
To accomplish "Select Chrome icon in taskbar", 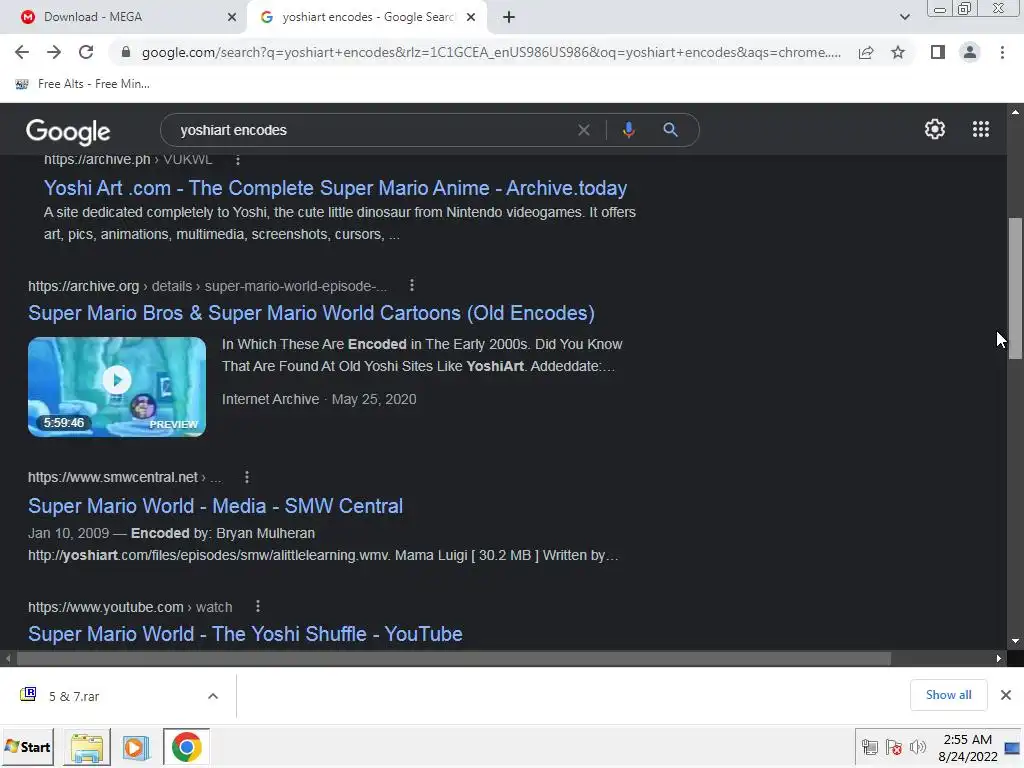I will pyautogui.click(x=186, y=747).
